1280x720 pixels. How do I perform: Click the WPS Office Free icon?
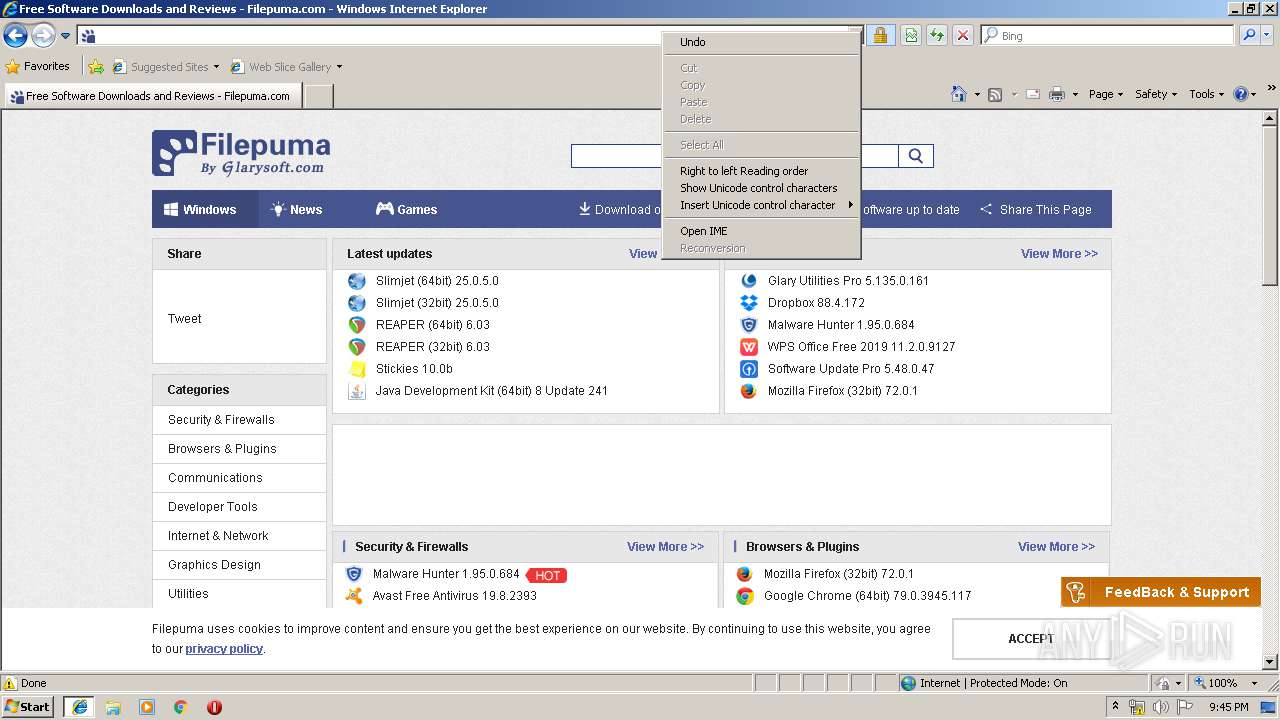pos(749,347)
